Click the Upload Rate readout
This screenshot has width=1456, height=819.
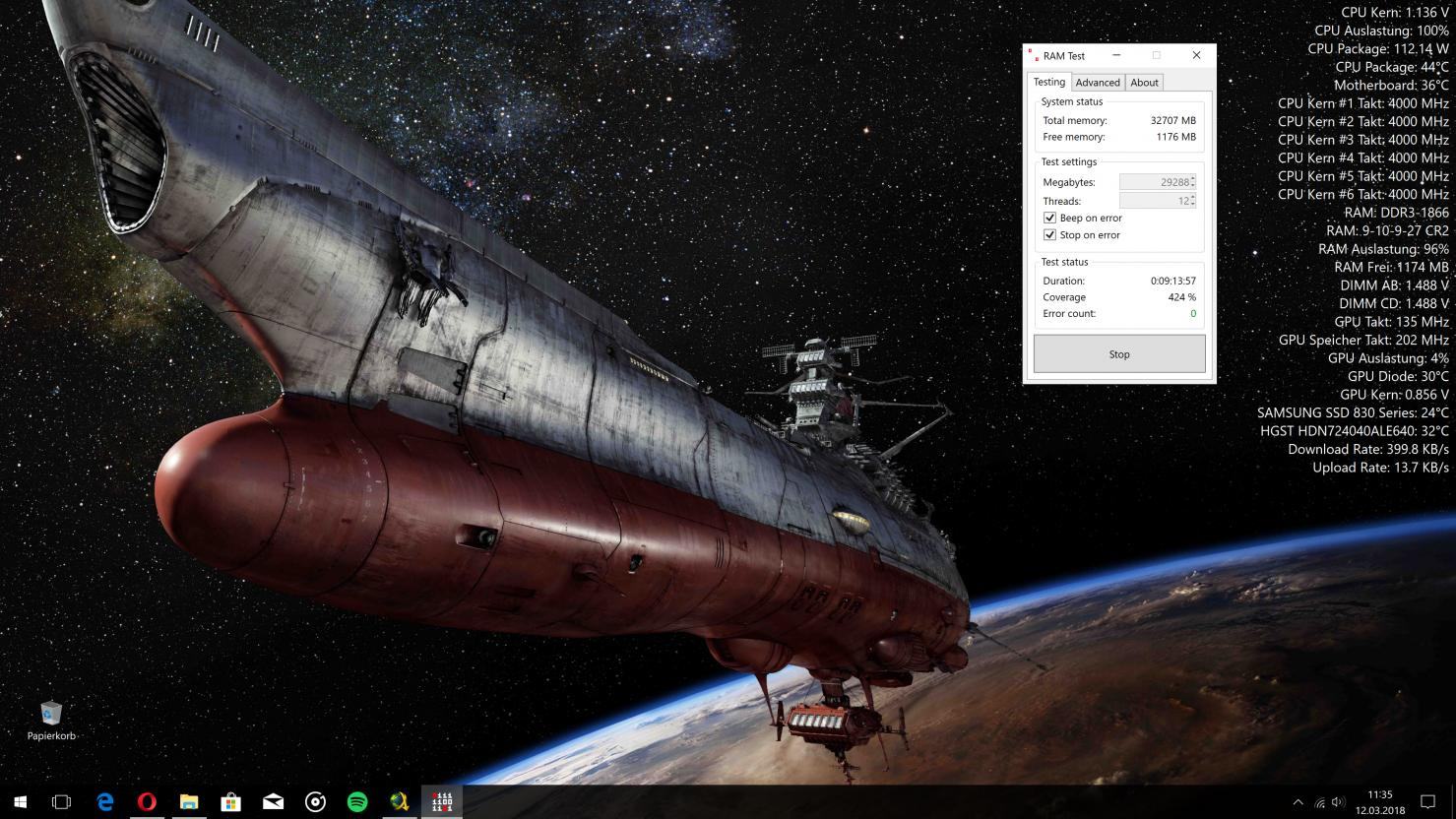[x=1380, y=468]
